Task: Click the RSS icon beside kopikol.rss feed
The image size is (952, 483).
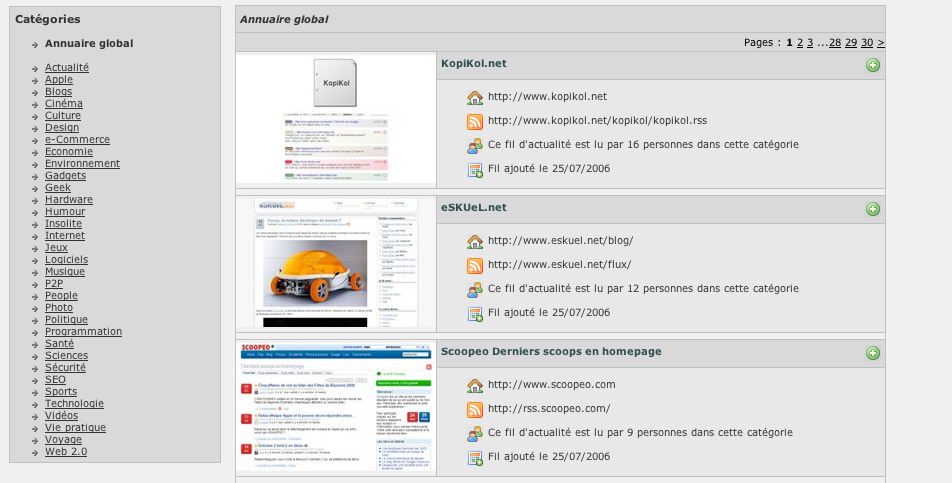Action: tap(475, 121)
